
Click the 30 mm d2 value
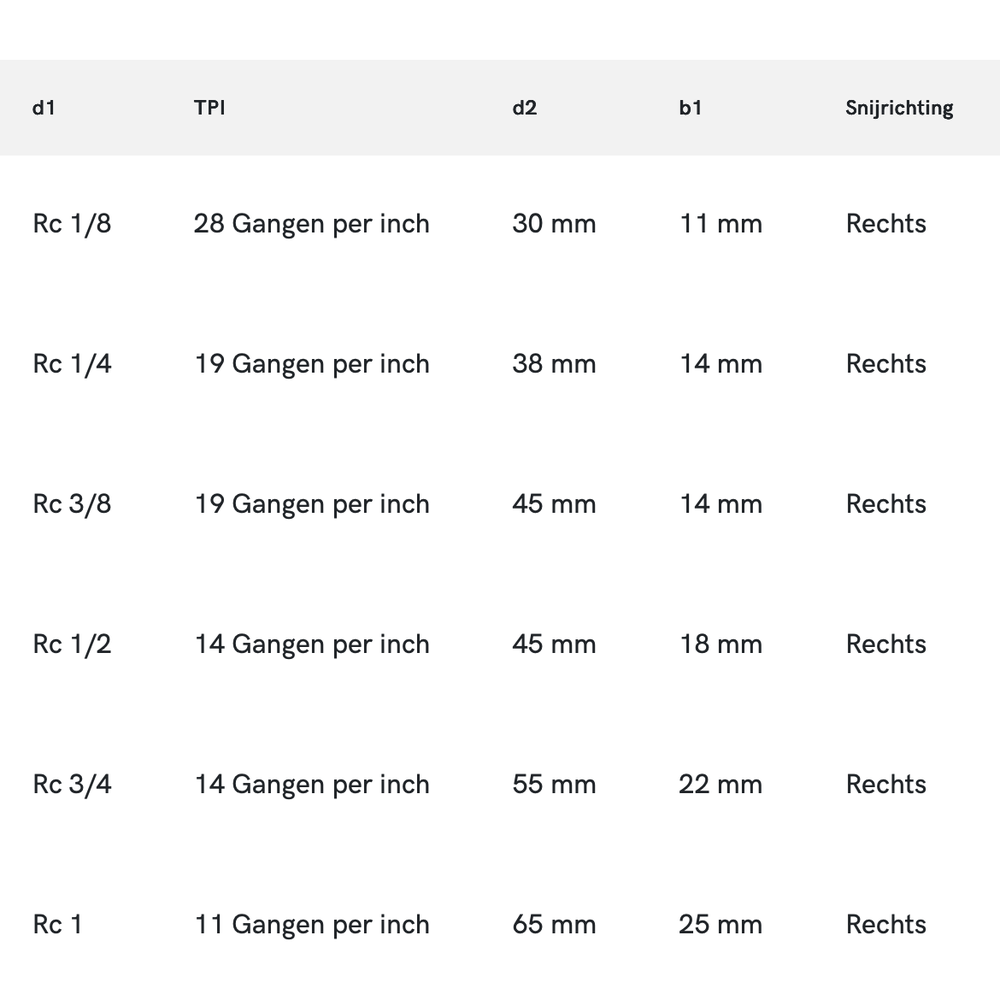pos(554,224)
